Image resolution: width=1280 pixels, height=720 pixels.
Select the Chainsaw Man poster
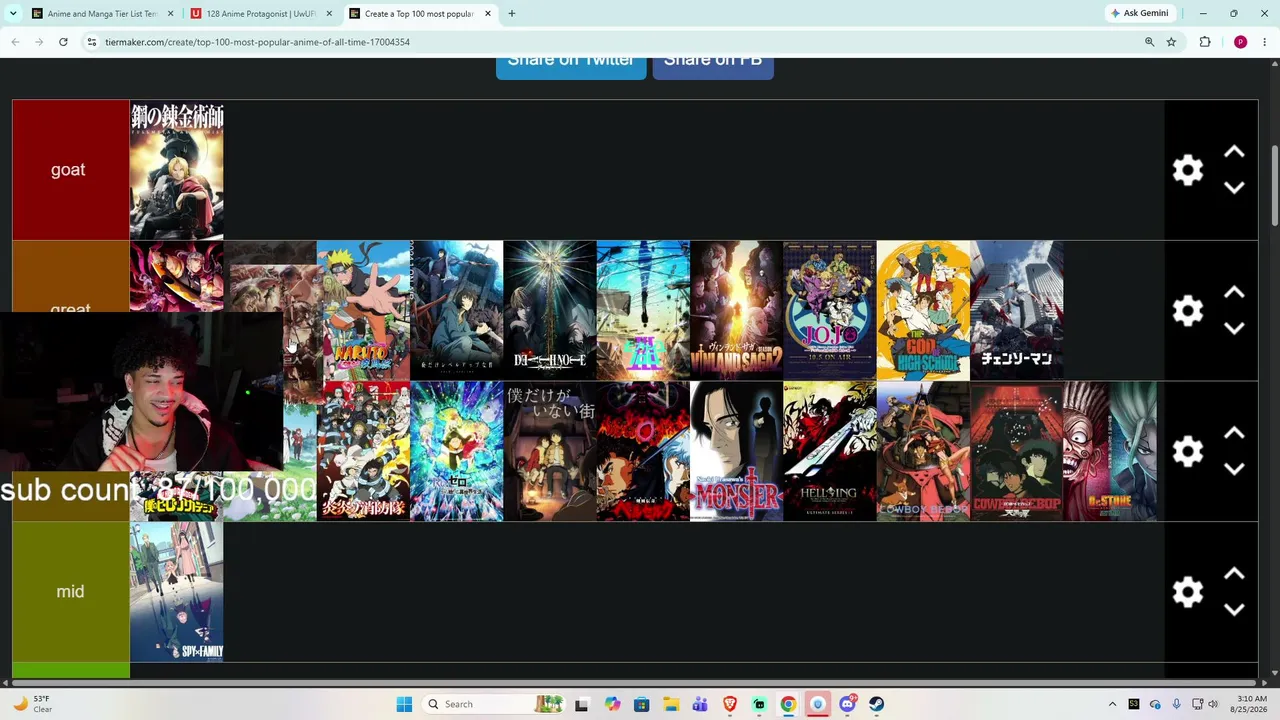[x=1016, y=311]
